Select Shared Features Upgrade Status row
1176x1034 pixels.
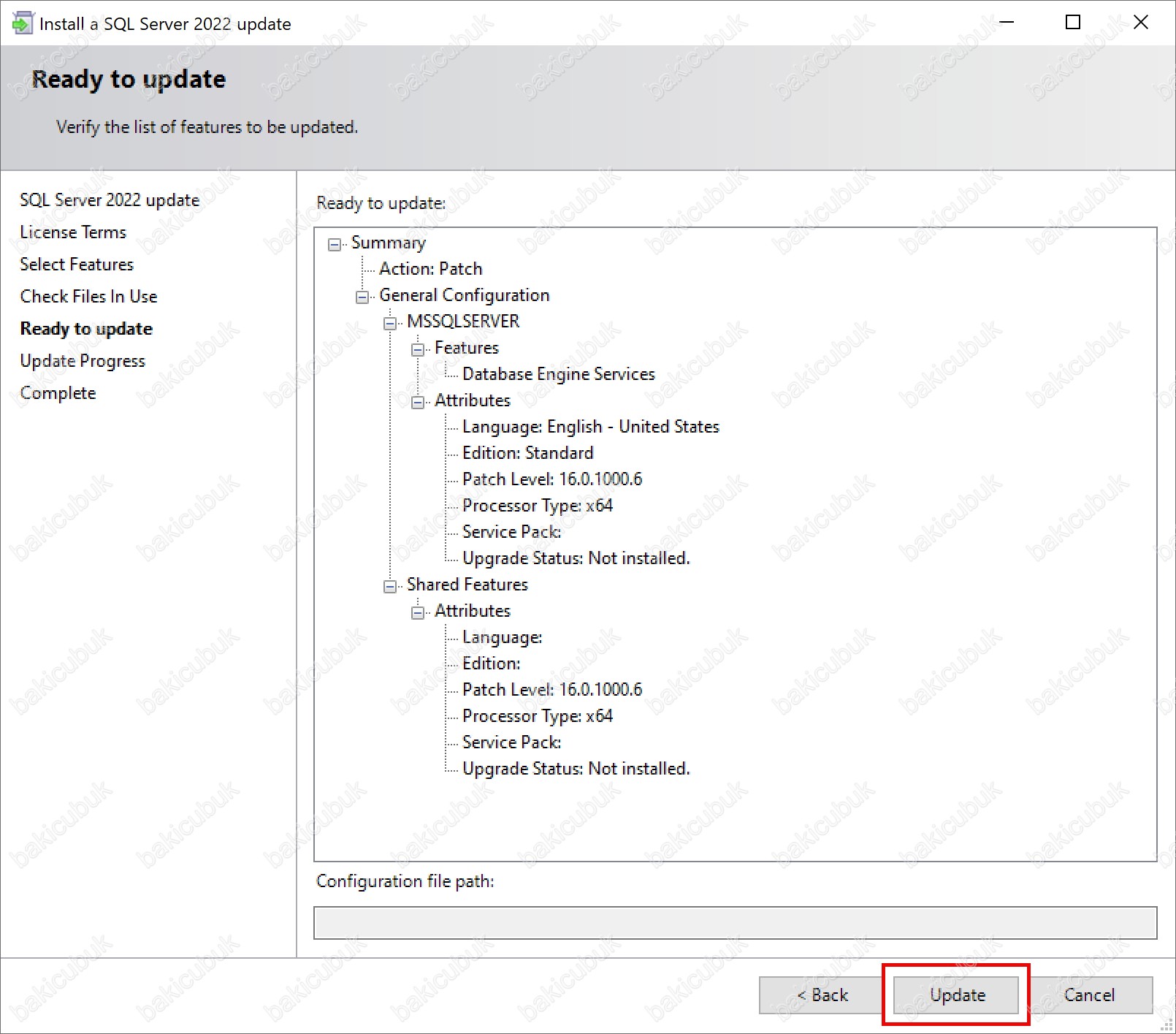(x=576, y=769)
